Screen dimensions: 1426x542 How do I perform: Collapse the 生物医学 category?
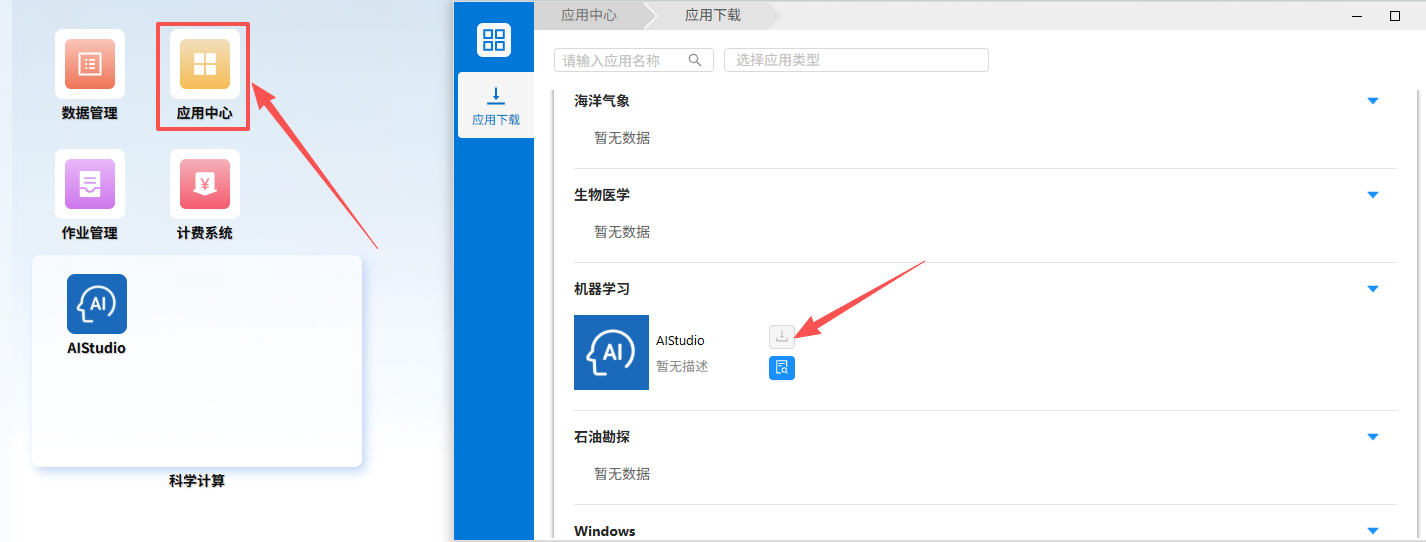(x=1372, y=195)
